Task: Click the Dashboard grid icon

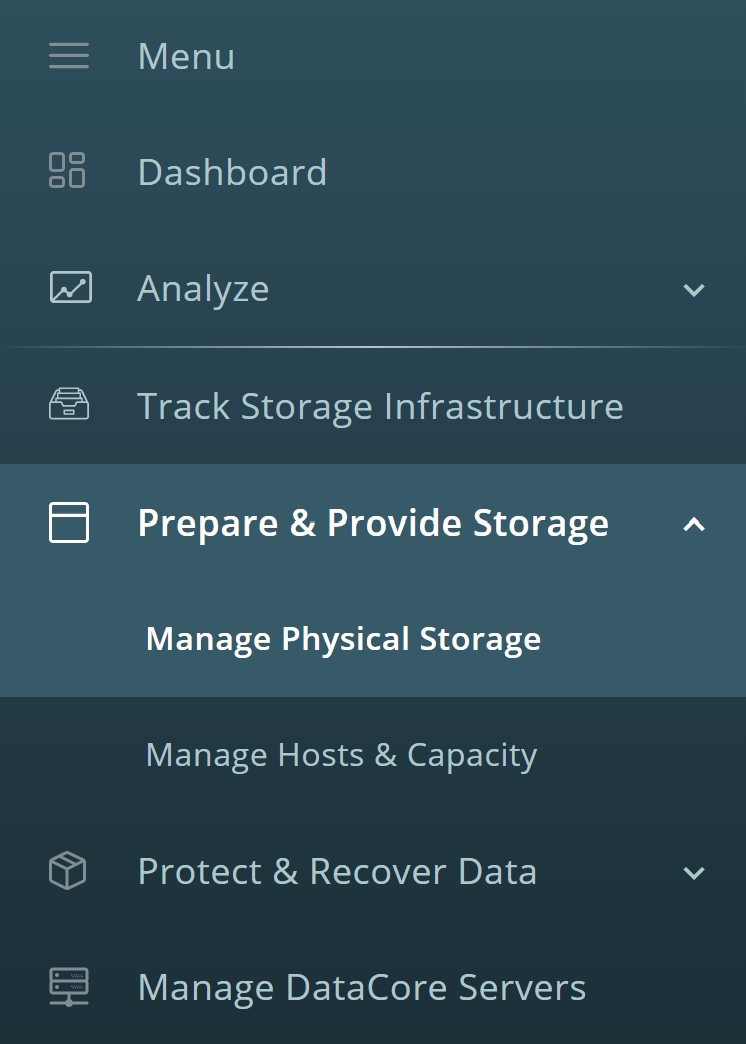Action: [67, 170]
